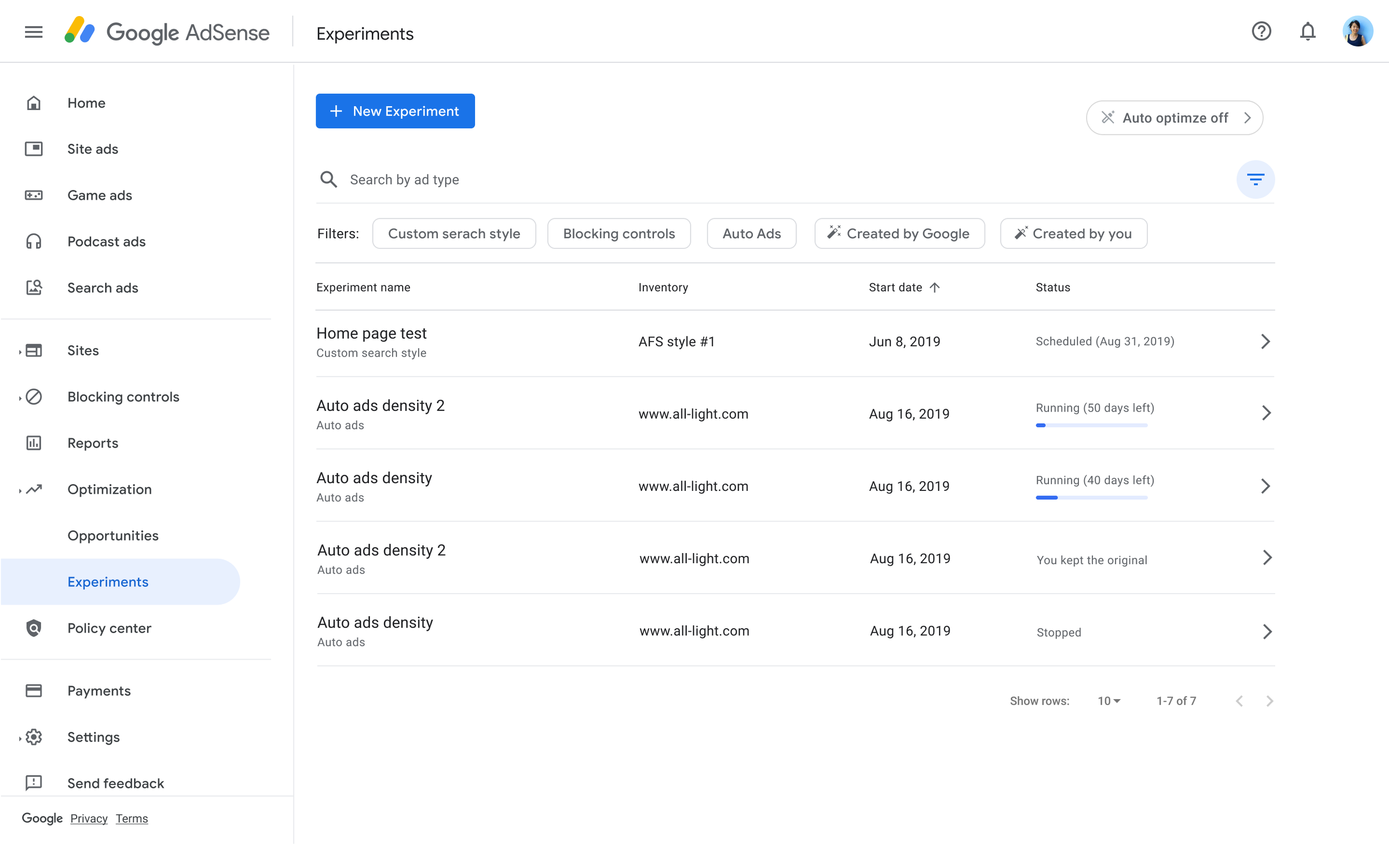1389x868 pixels.
Task: Open the notifications bell
Action: coord(1307,31)
